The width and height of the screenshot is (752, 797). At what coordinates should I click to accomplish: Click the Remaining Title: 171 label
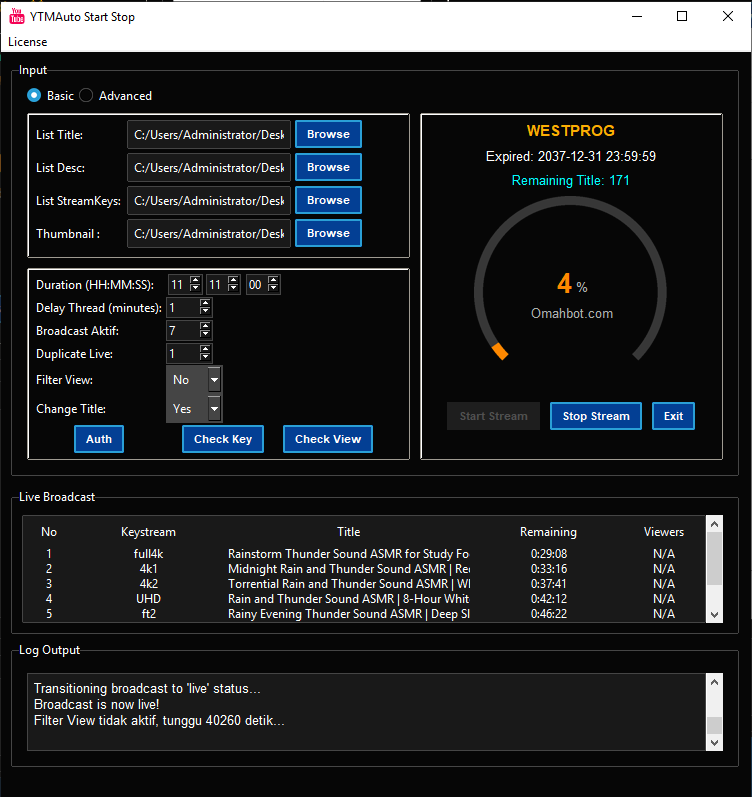[x=570, y=180]
